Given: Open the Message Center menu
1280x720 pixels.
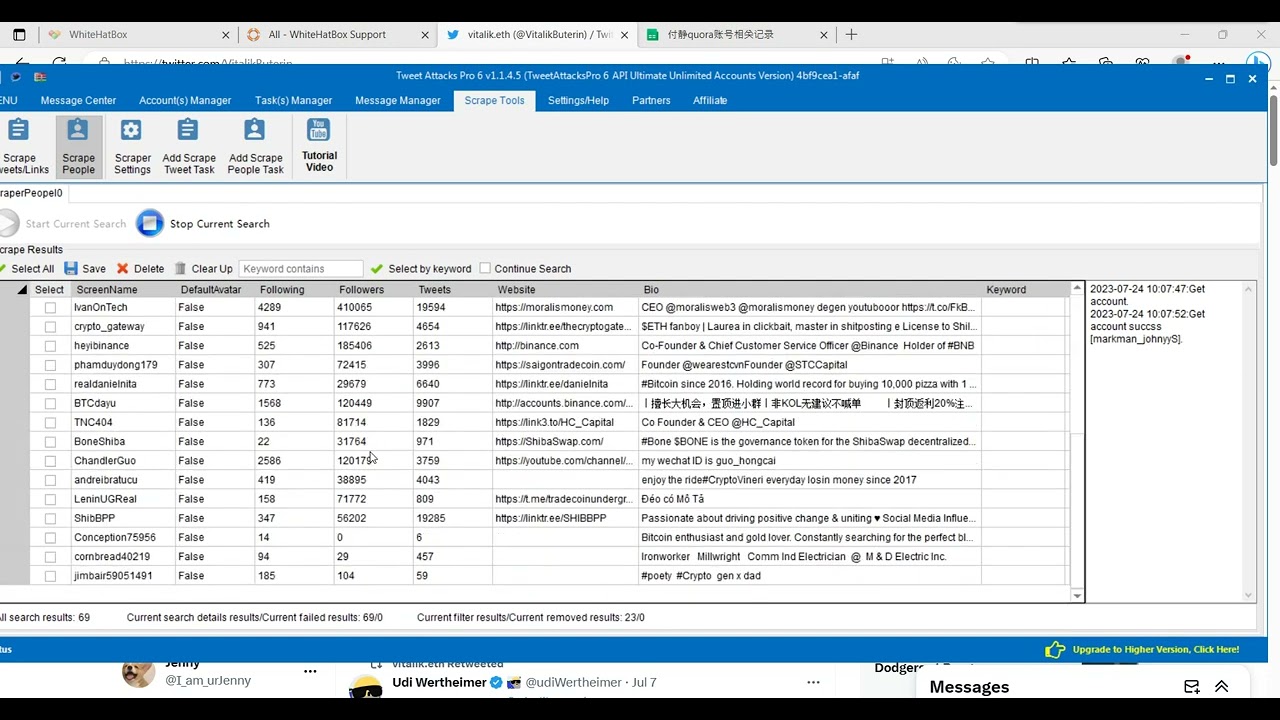Looking at the screenshot, I should pyautogui.click(x=78, y=100).
